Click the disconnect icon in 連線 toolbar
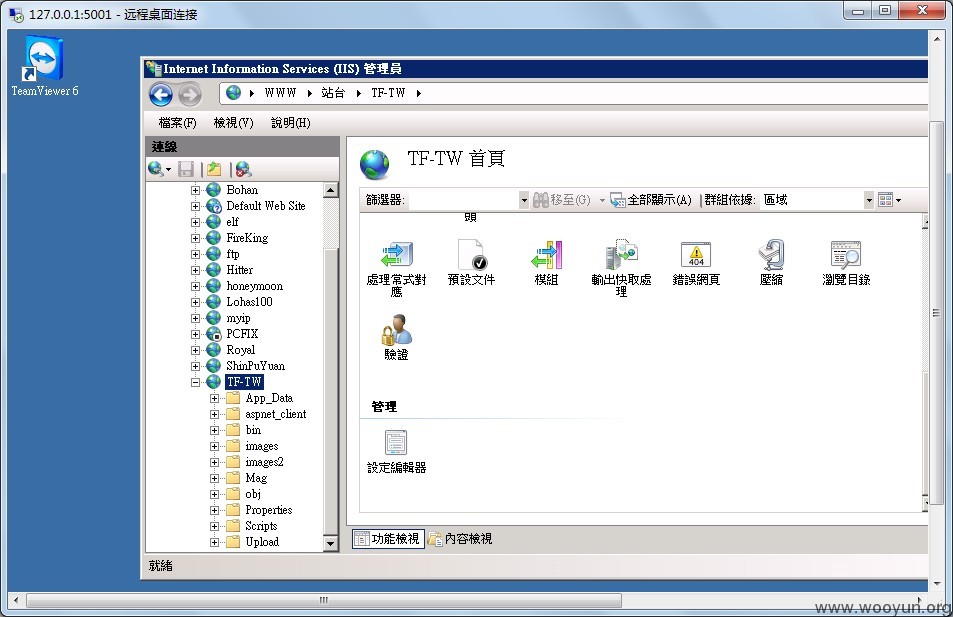The height and width of the screenshot is (617, 953). coord(243,169)
